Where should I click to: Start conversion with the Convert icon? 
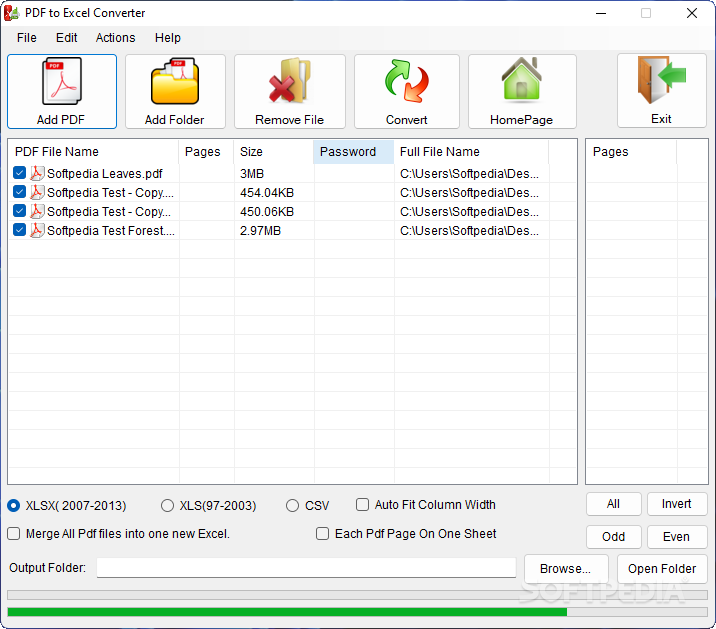406,81
